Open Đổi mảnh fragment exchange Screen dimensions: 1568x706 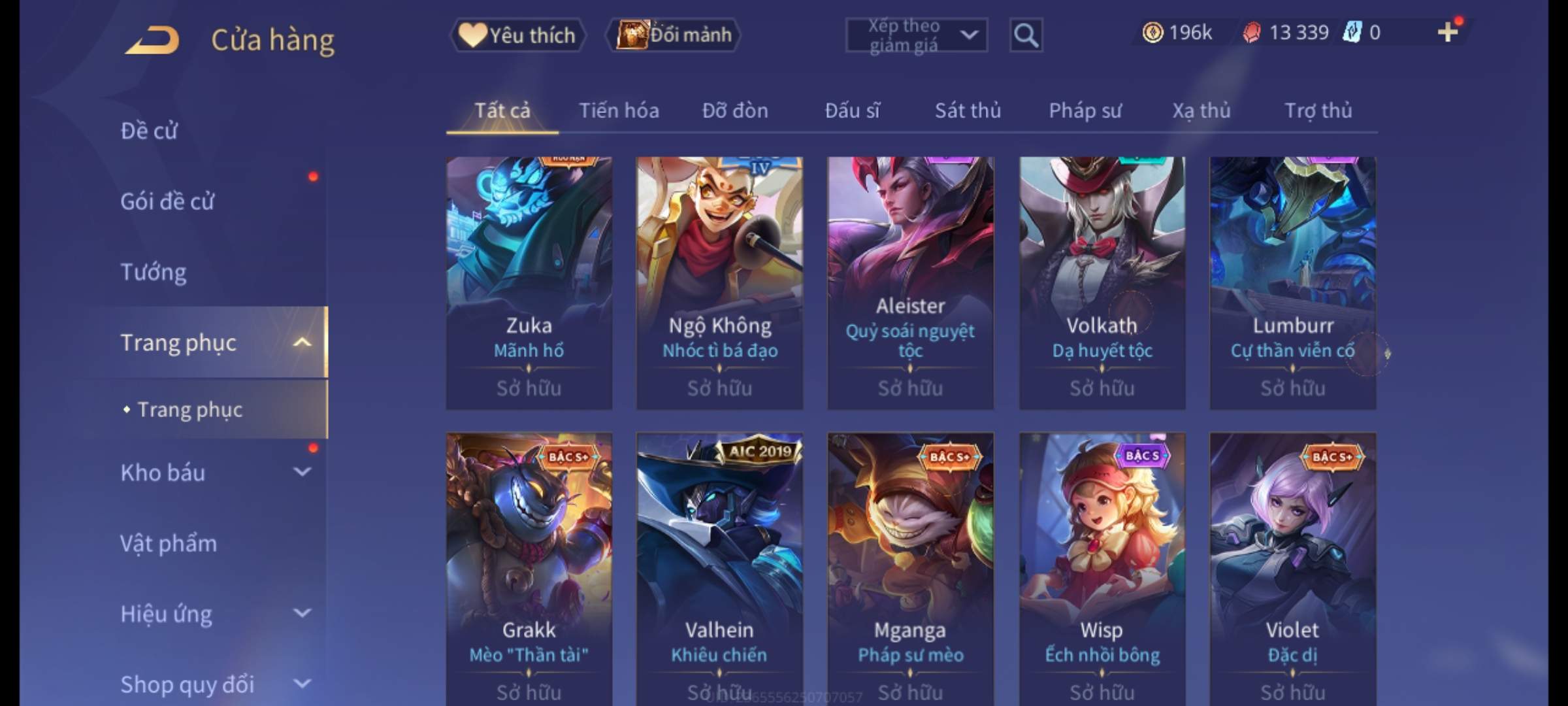(674, 35)
